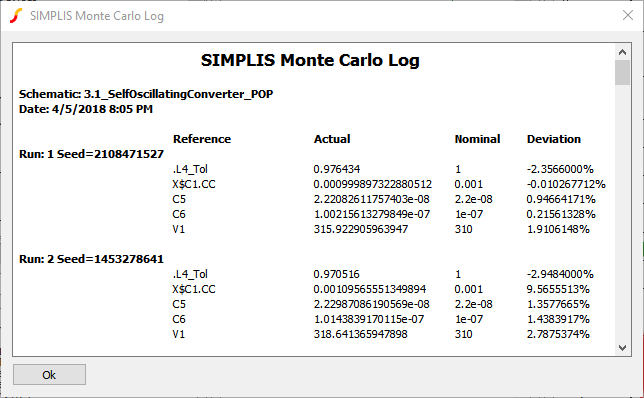This screenshot has width=644, height=398.
Task: Click the Nominal column header
Action: 477,139
